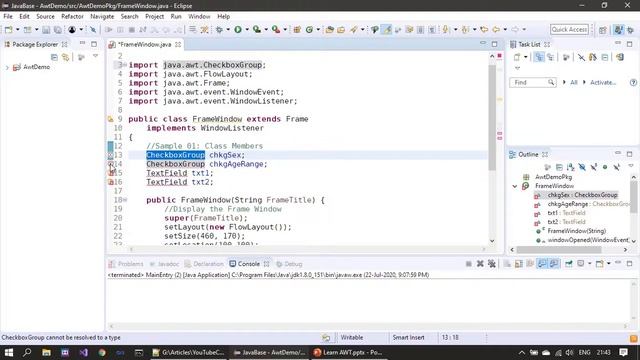Toggle Show Console on Standard Out change

542,264
